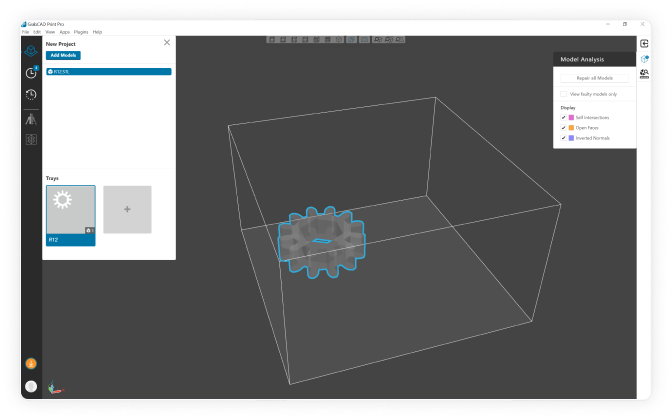Click the orange download update icon

click(x=31, y=363)
